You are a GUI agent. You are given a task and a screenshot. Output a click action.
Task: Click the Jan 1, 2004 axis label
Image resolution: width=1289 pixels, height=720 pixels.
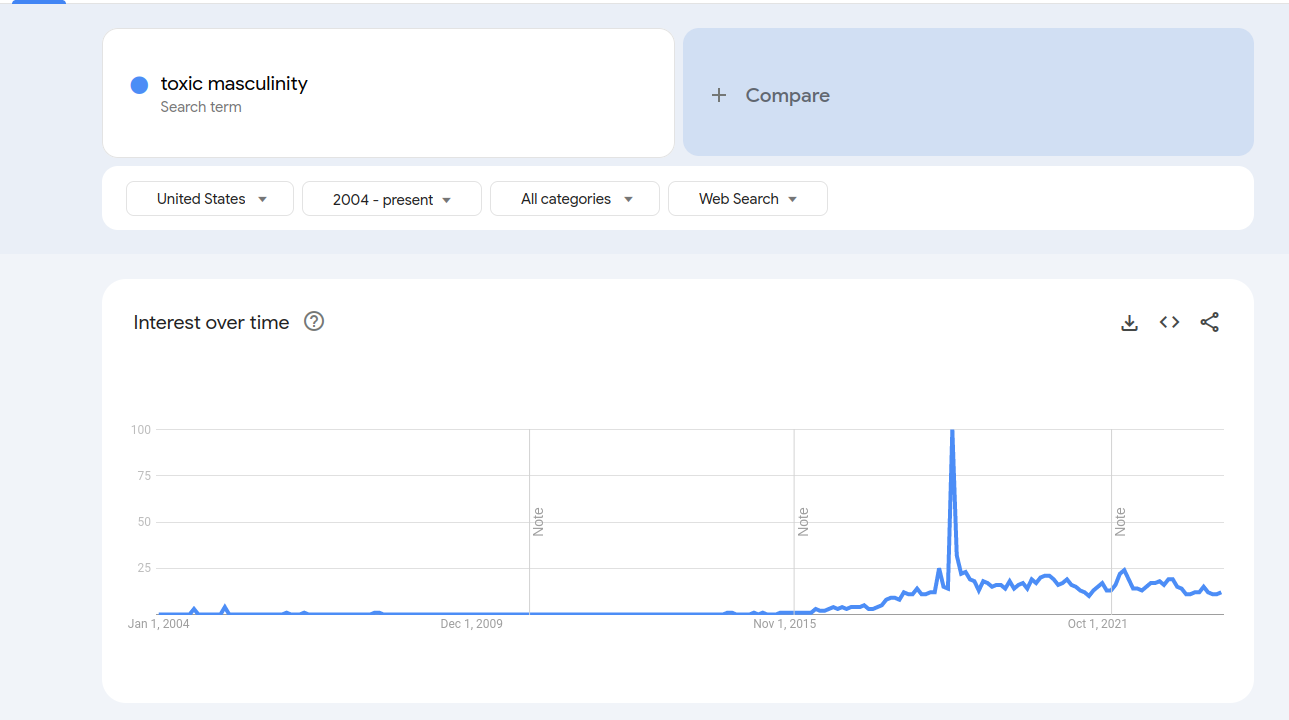click(159, 624)
